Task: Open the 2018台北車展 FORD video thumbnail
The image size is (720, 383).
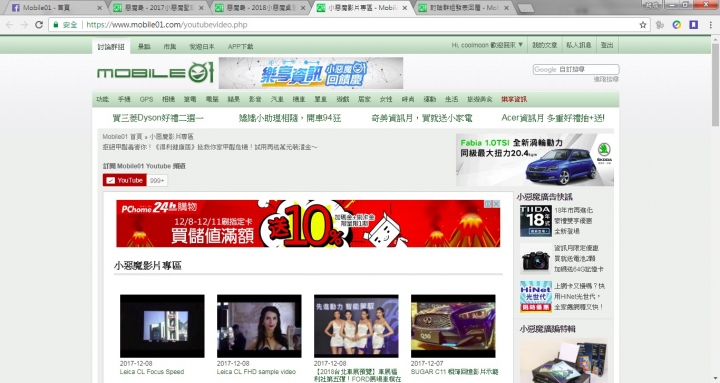Action: (x=356, y=326)
